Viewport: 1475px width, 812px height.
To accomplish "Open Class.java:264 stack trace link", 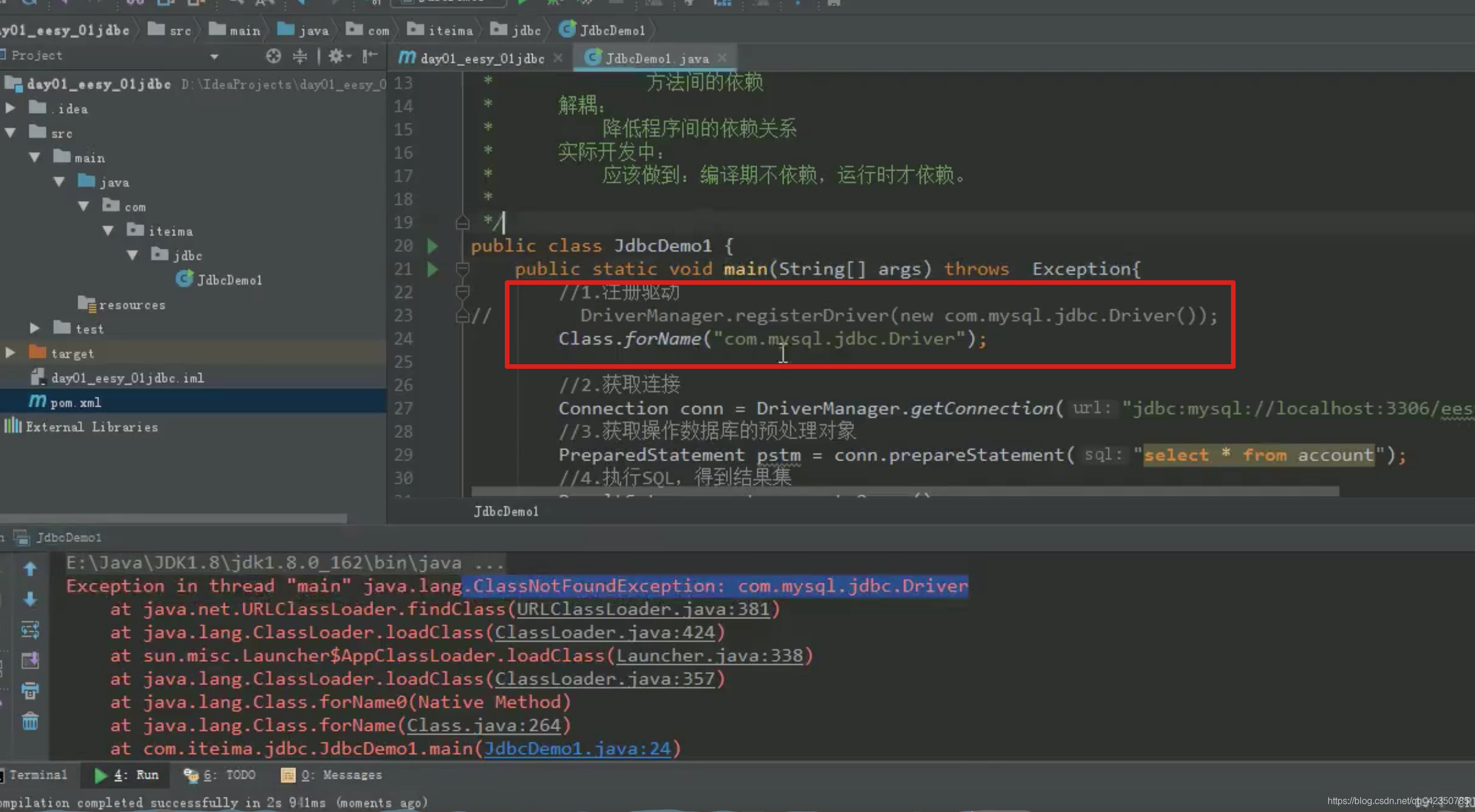I will tap(483, 725).
